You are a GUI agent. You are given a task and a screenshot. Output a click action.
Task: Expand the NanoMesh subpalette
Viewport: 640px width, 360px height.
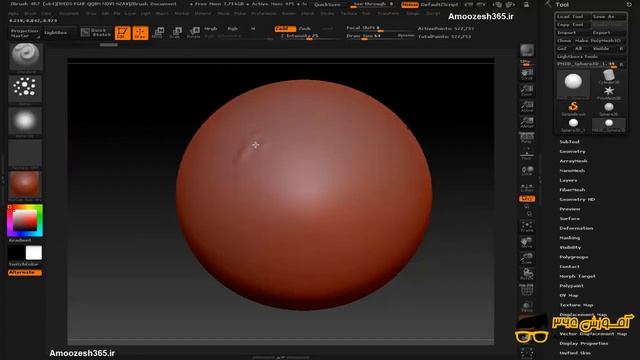point(572,171)
